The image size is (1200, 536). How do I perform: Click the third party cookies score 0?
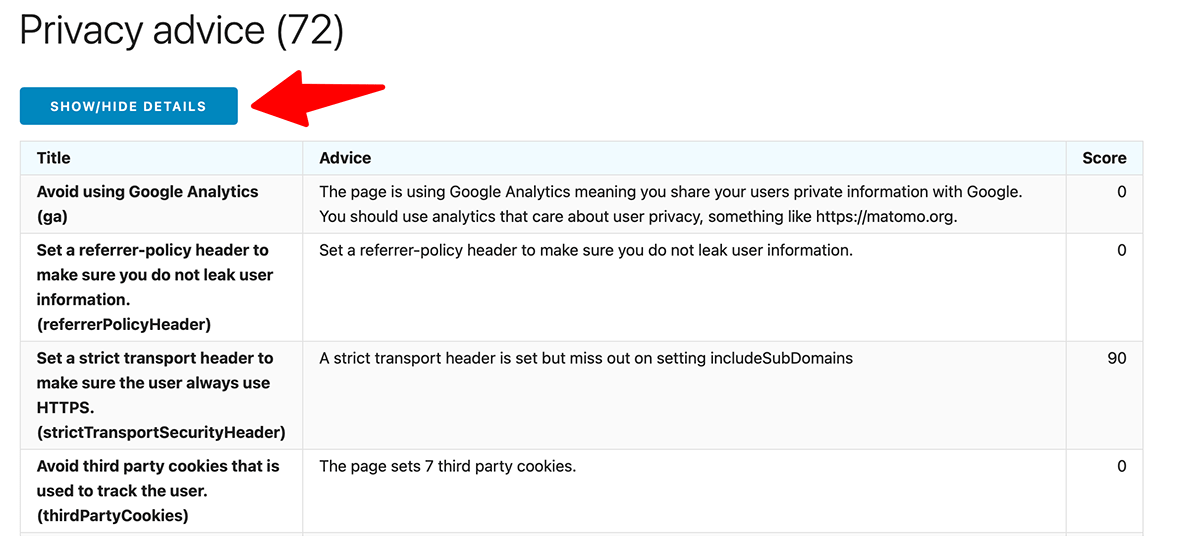point(1122,466)
